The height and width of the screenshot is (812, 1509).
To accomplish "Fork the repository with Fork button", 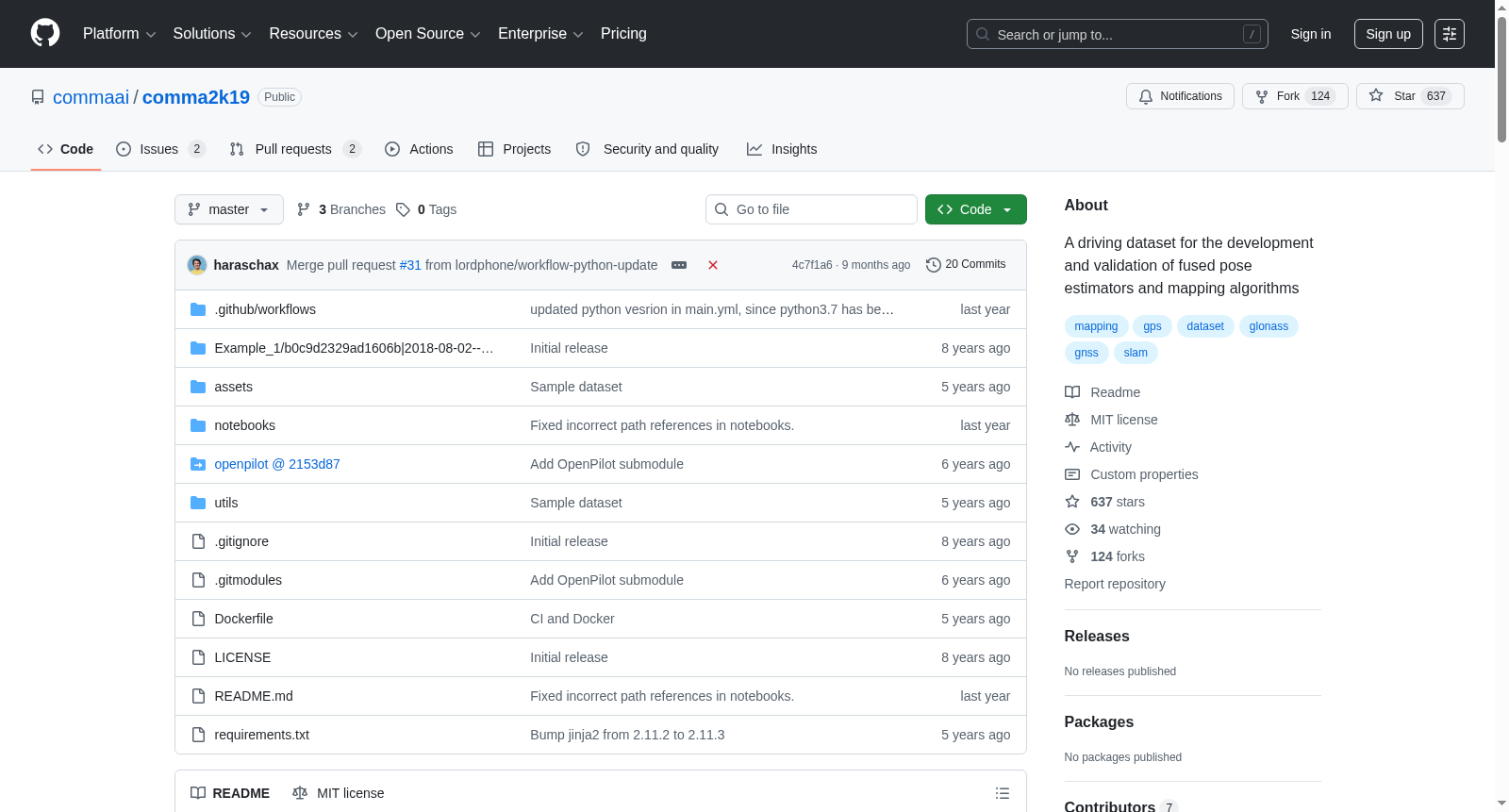I will pos(1295,96).
